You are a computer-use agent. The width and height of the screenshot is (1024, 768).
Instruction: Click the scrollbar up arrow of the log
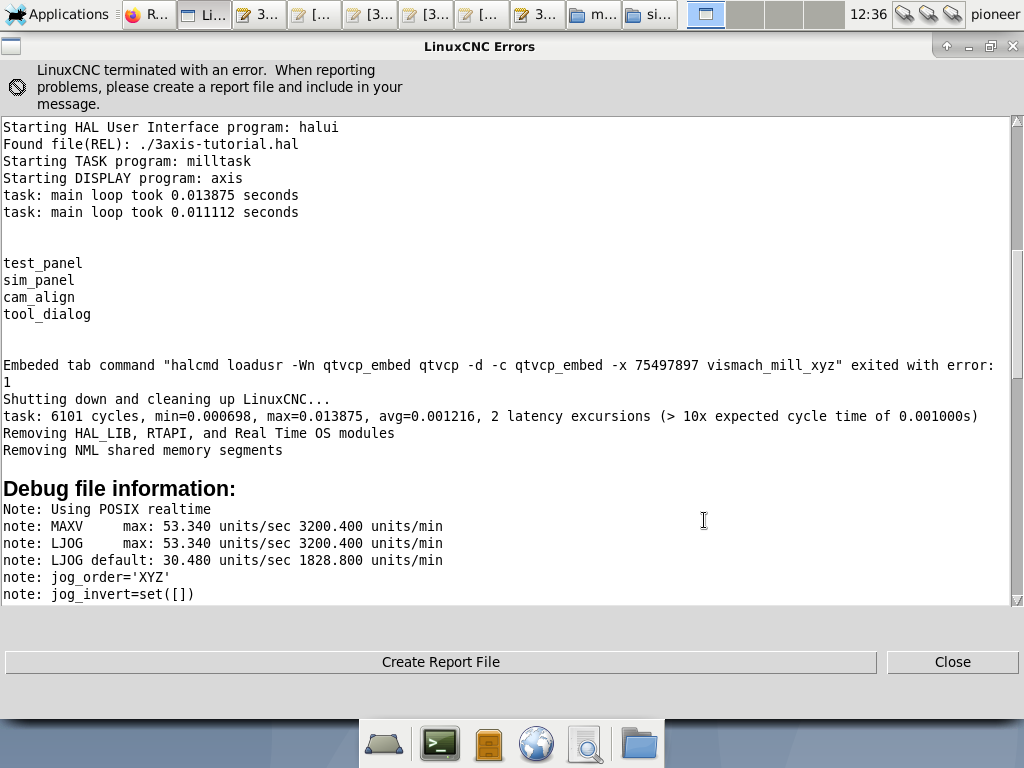(1017, 122)
